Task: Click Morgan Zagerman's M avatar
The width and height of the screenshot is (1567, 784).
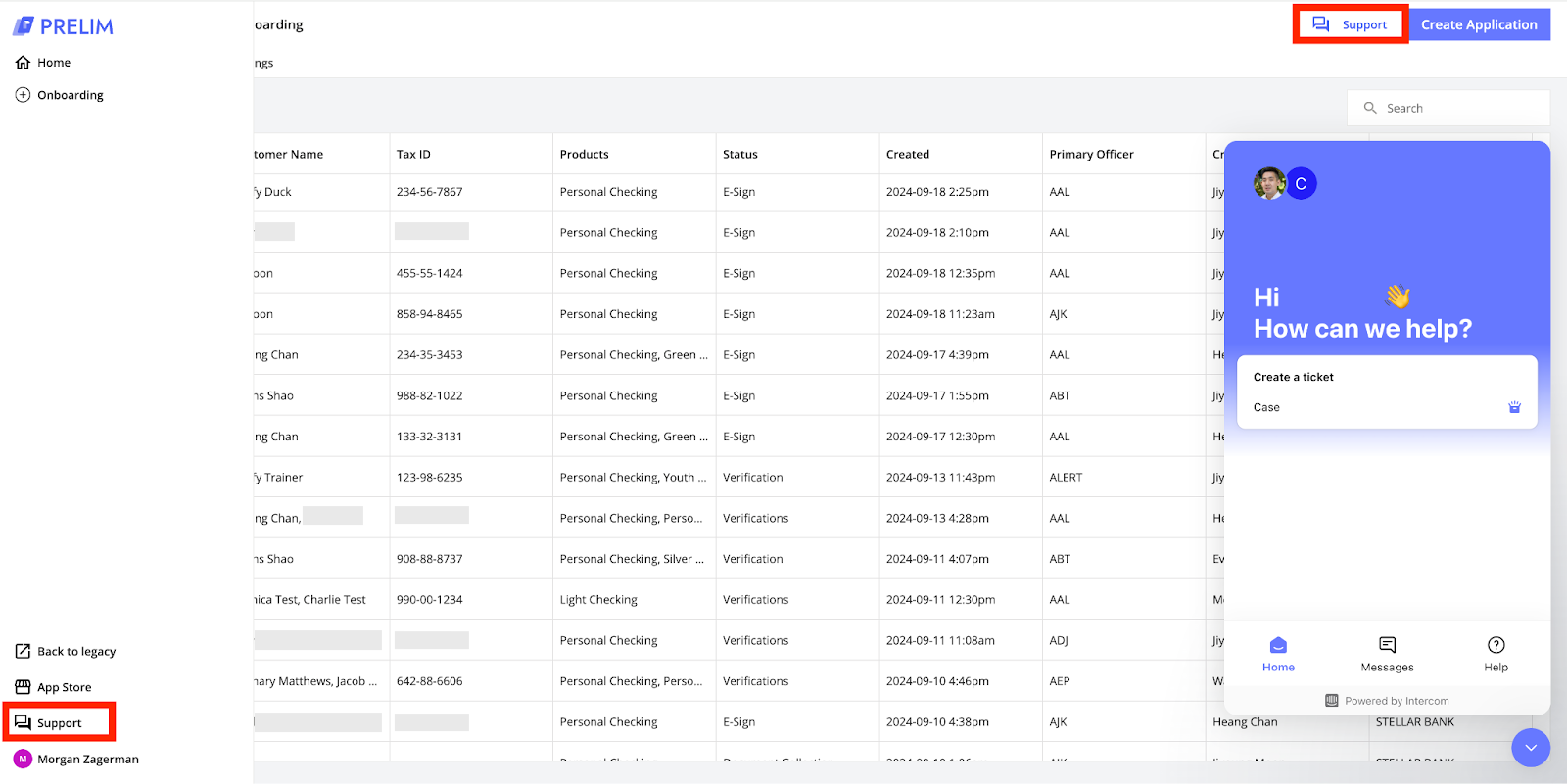Action: point(23,760)
